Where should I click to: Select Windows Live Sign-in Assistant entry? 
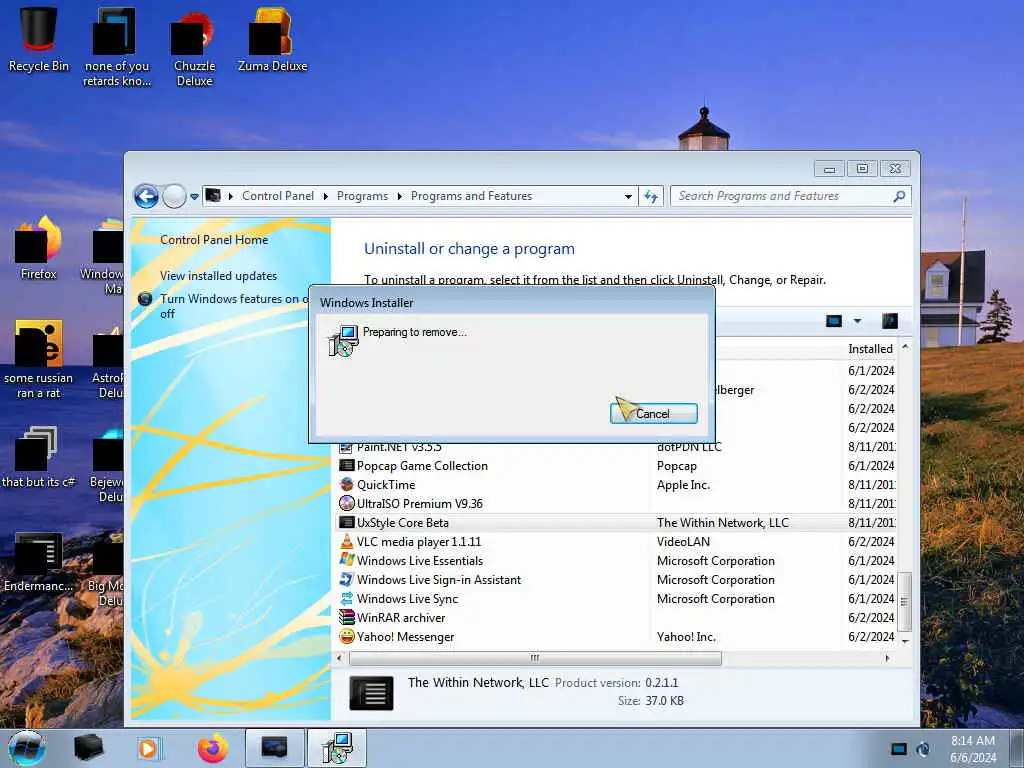click(x=616, y=579)
